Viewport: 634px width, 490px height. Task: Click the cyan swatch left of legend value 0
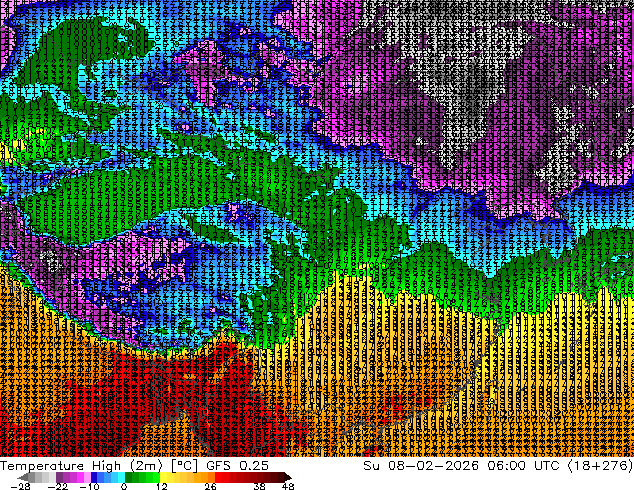coord(121,477)
